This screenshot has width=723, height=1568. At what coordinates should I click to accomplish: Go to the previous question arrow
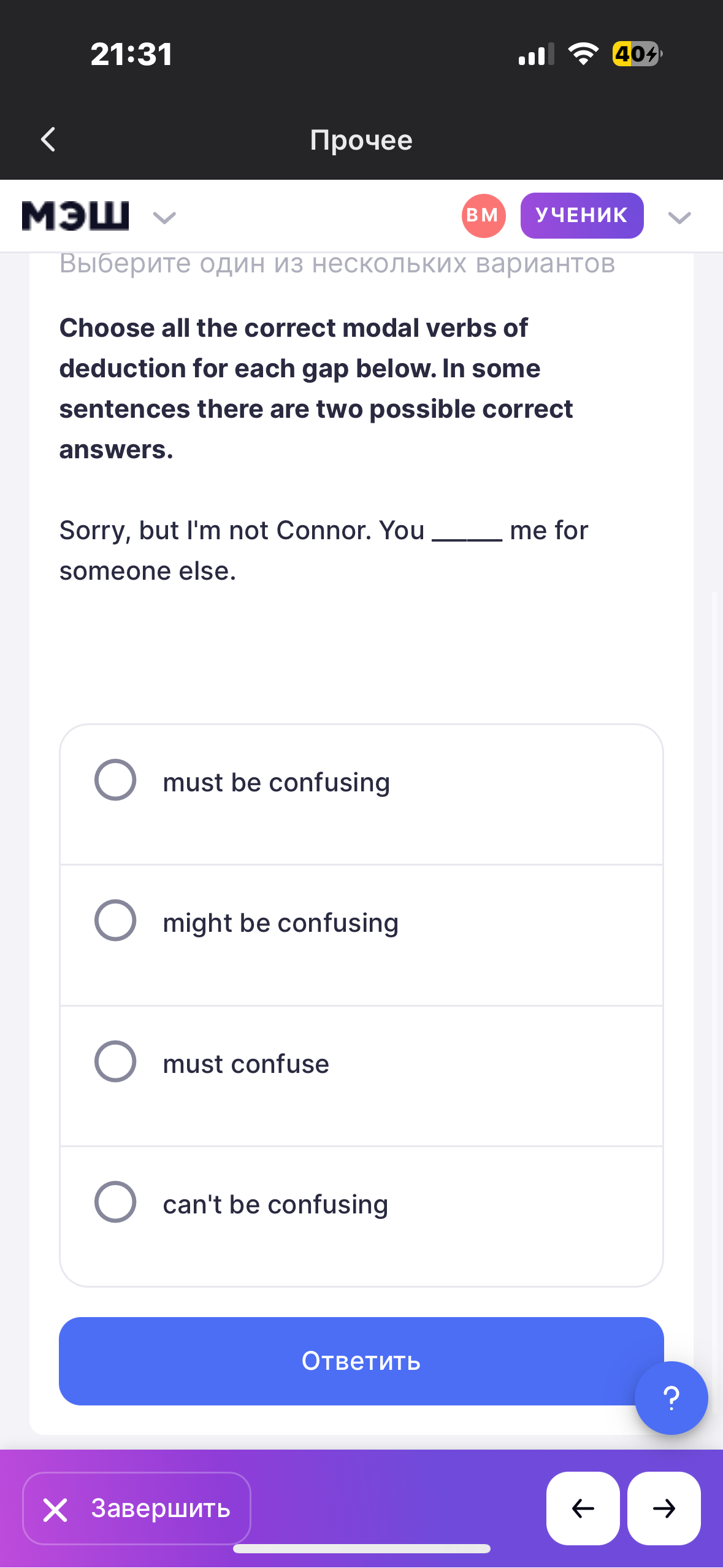coord(583,1507)
